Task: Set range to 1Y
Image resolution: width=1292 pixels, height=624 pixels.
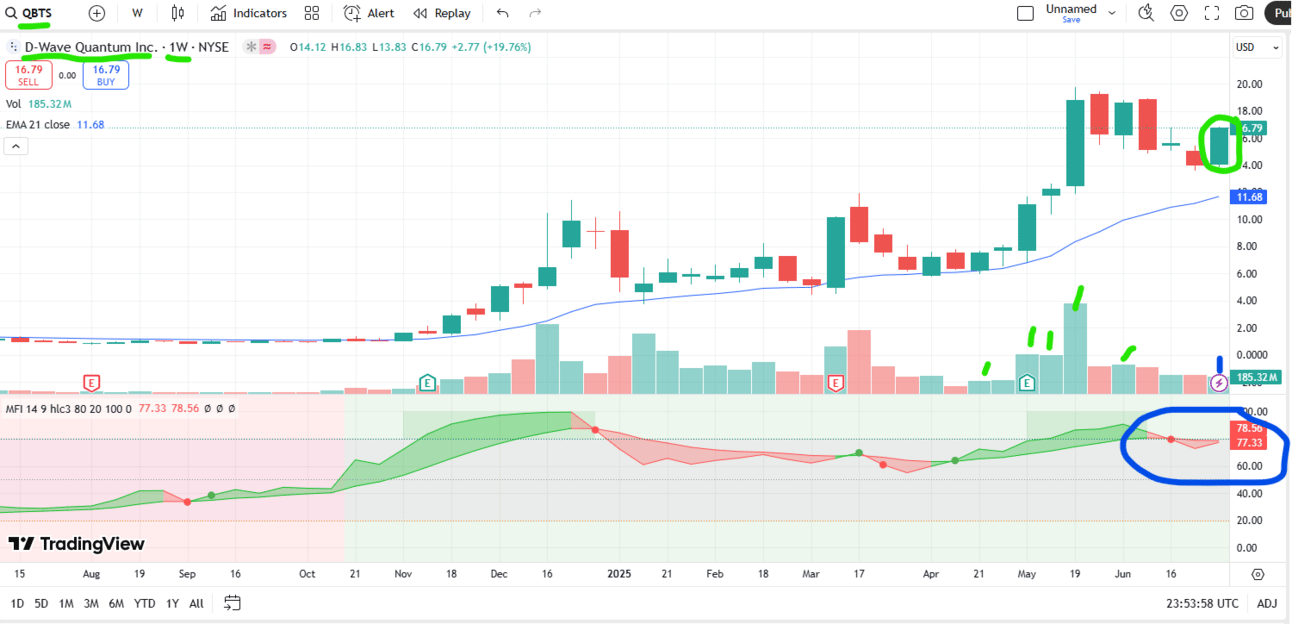Action: click(x=173, y=603)
